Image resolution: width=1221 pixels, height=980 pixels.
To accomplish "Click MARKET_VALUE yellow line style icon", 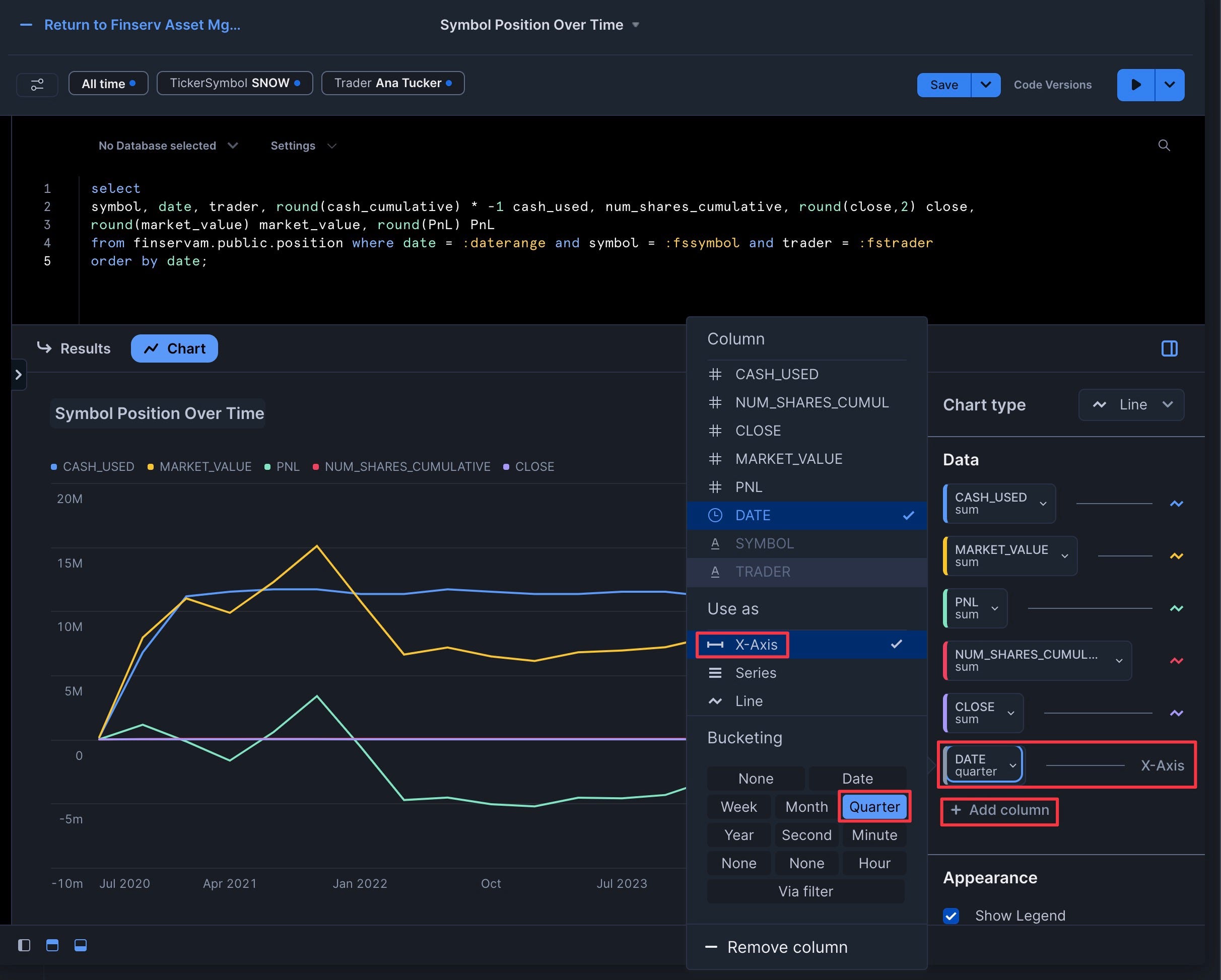I will (1176, 556).
